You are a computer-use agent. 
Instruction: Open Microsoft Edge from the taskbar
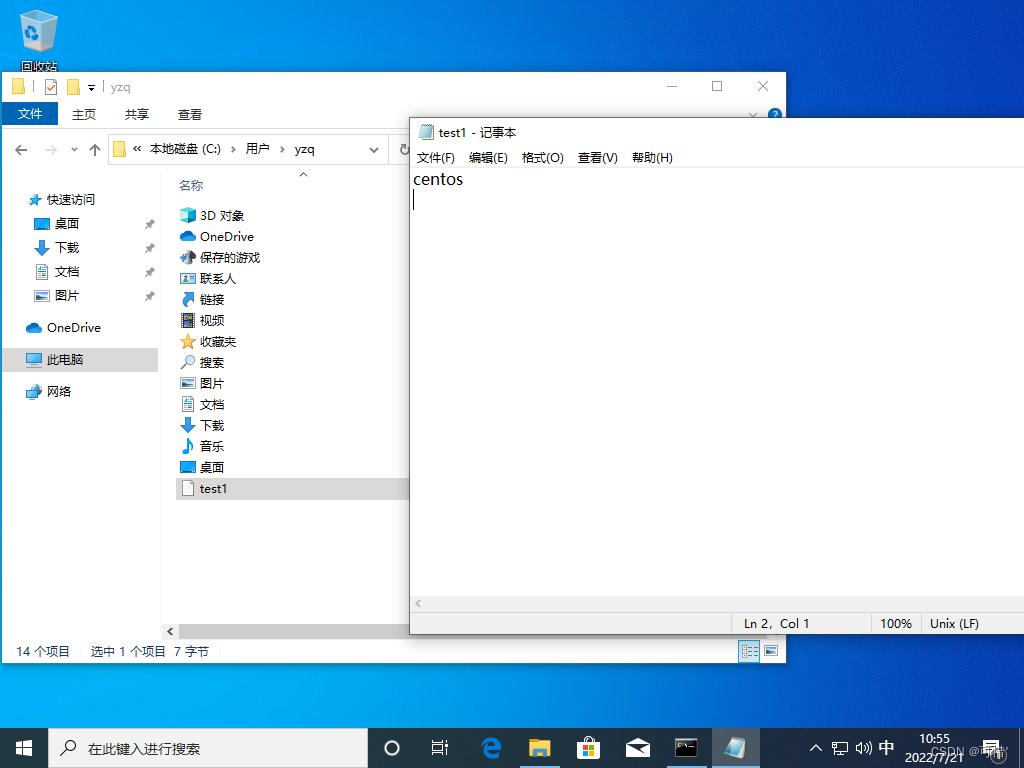coord(490,747)
